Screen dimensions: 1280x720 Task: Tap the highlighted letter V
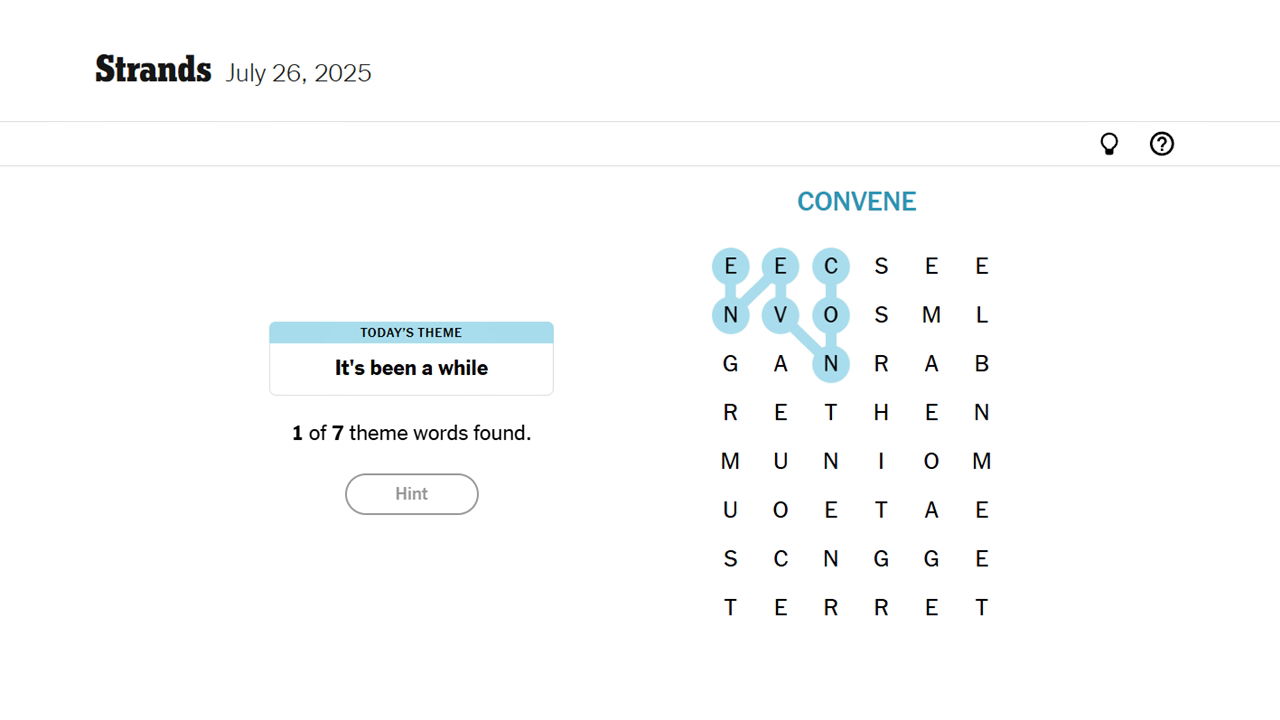(781, 315)
